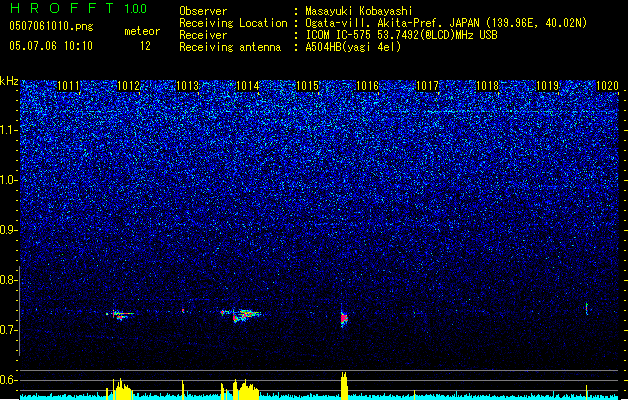The image size is (629, 400).
Task: Click the kHz axis unit label
Action: click(x=9, y=81)
